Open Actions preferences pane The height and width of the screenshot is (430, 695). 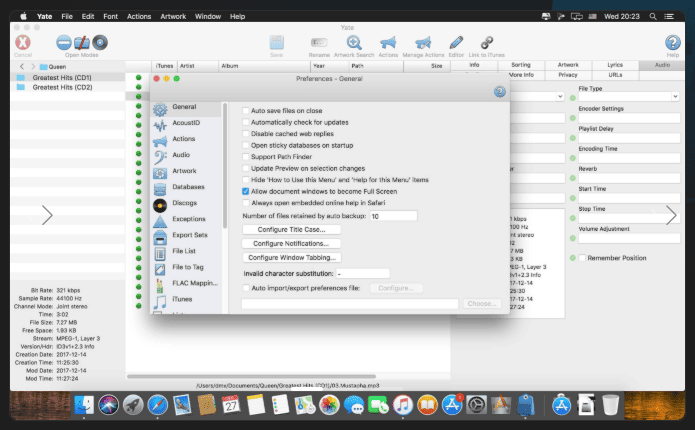click(187, 140)
